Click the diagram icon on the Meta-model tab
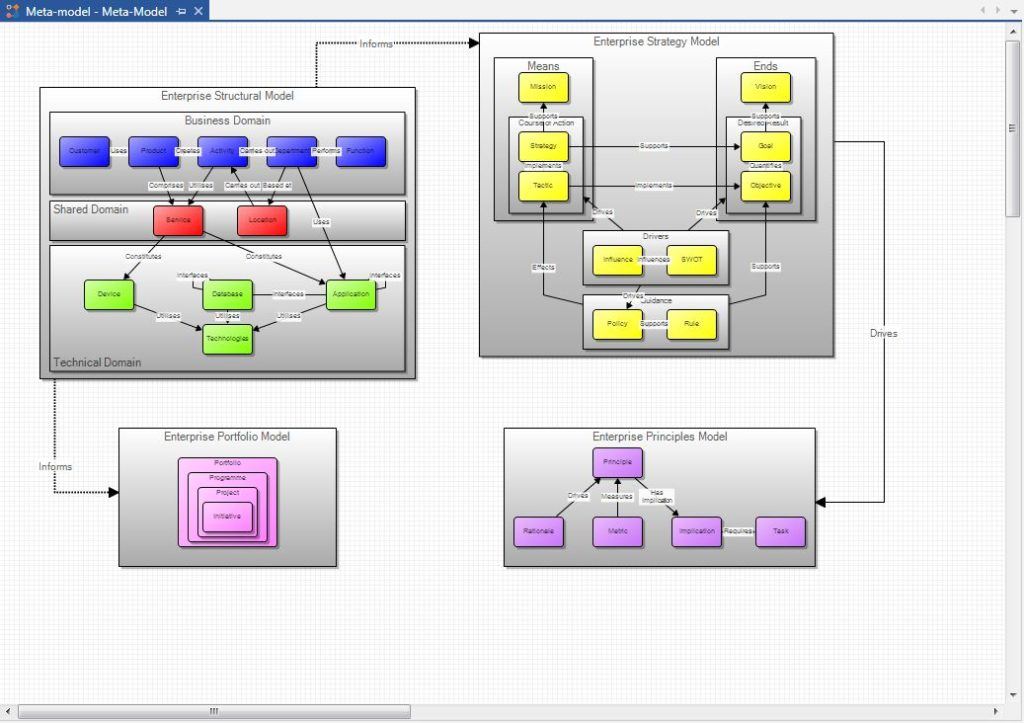Screen dimensions: 1024x723 coord(10,10)
